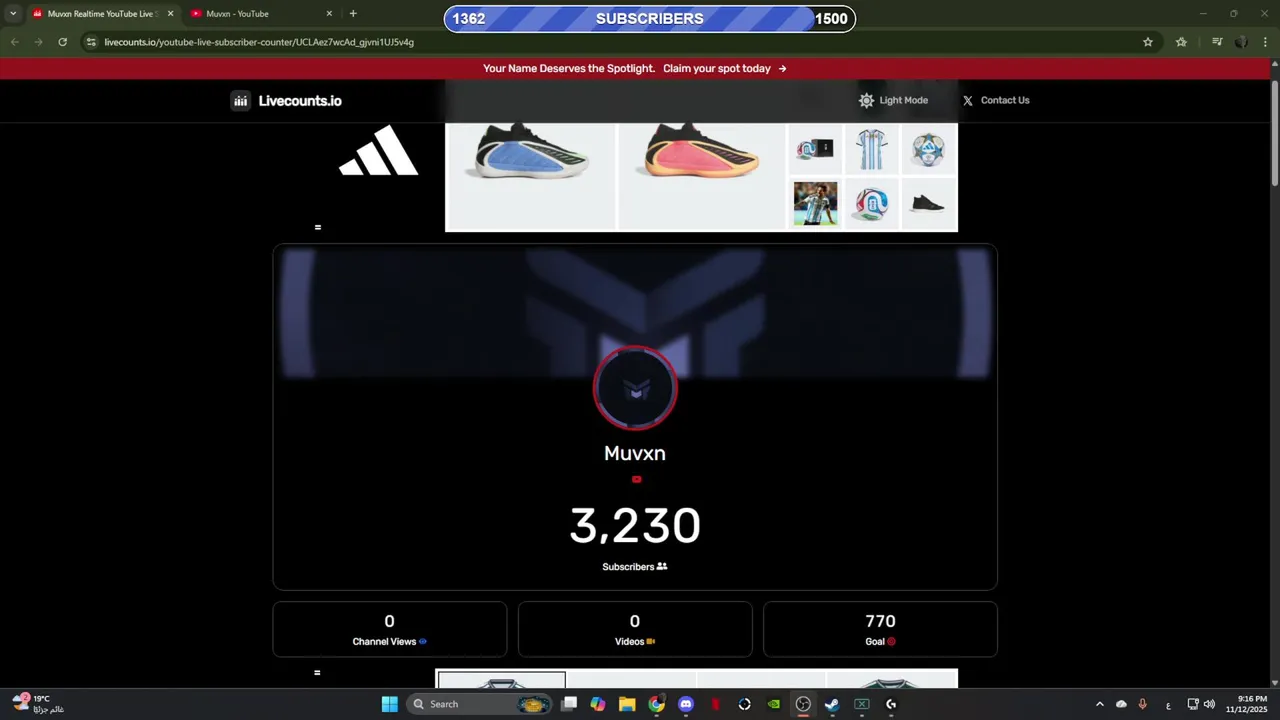
Task: Open the volume control in system tray
Action: click(x=1209, y=704)
